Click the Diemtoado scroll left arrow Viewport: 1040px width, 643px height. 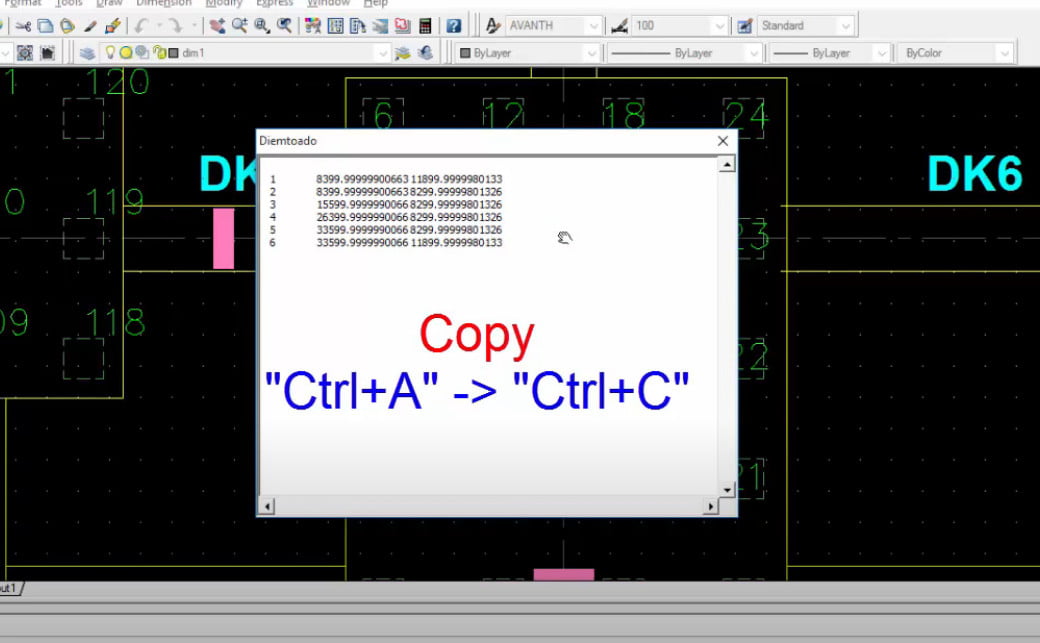(267, 506)
